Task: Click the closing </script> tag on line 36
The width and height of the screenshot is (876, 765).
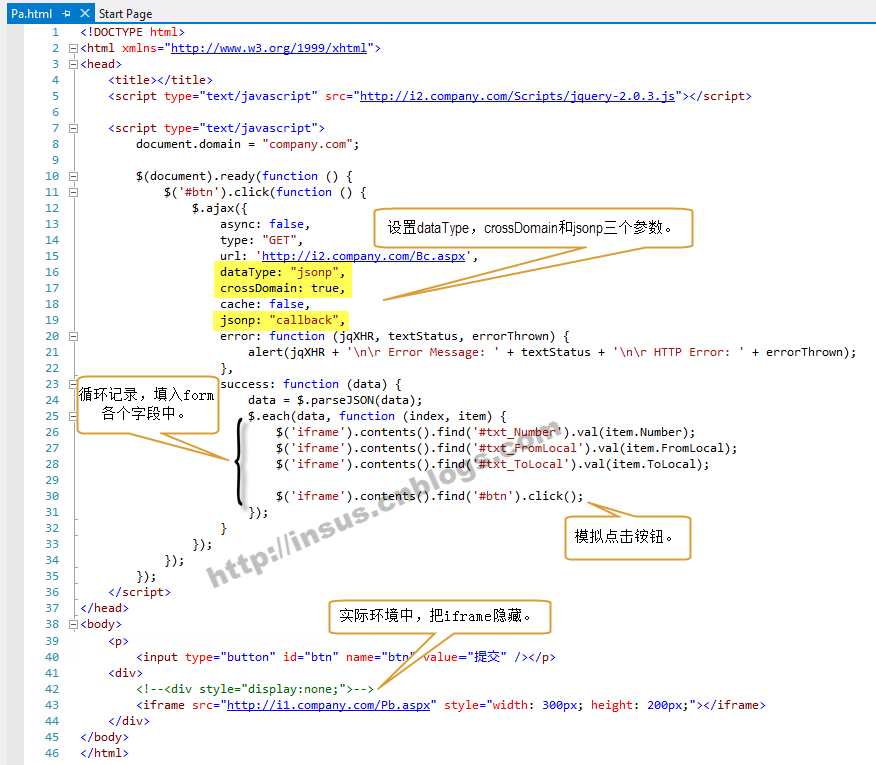Action: pyautogui.click(x=140, y=592)
